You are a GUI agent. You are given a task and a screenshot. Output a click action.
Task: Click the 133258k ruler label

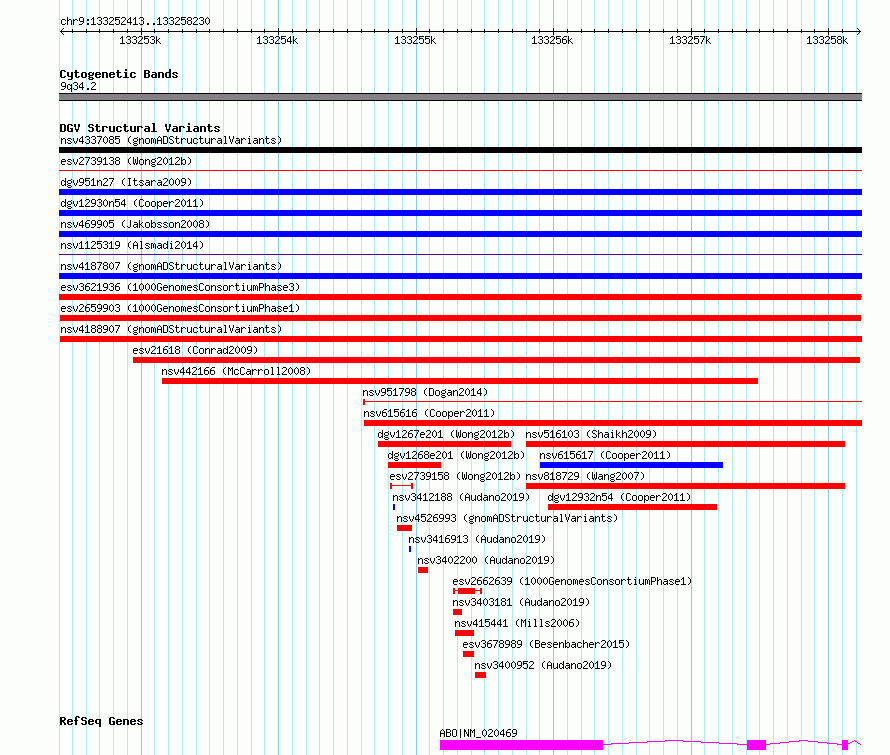(x=827, y=40)
